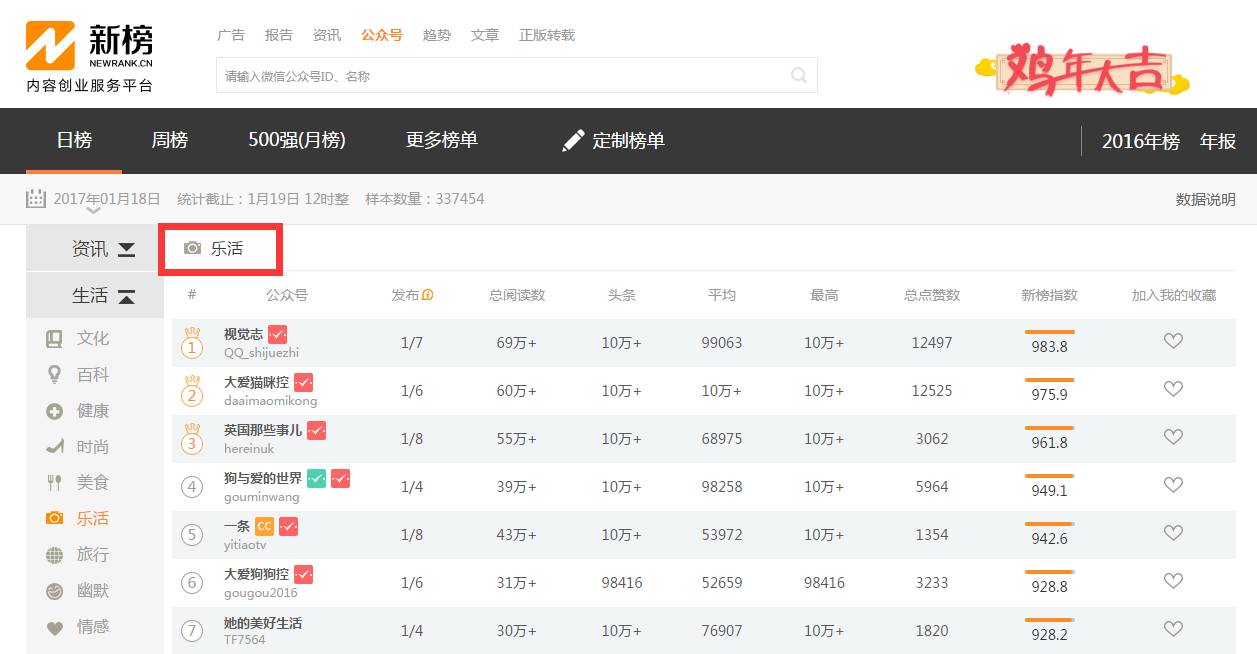Click the orange CC badge next to 一条

[x=264, y=526]
